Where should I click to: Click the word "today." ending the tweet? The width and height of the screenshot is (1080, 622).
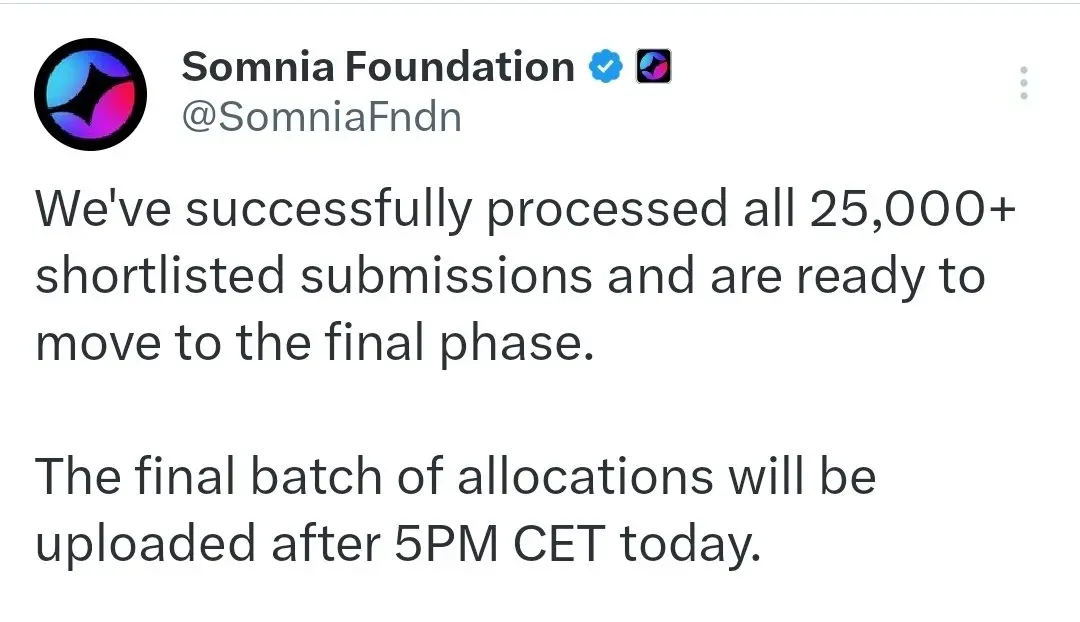(689, 545)
